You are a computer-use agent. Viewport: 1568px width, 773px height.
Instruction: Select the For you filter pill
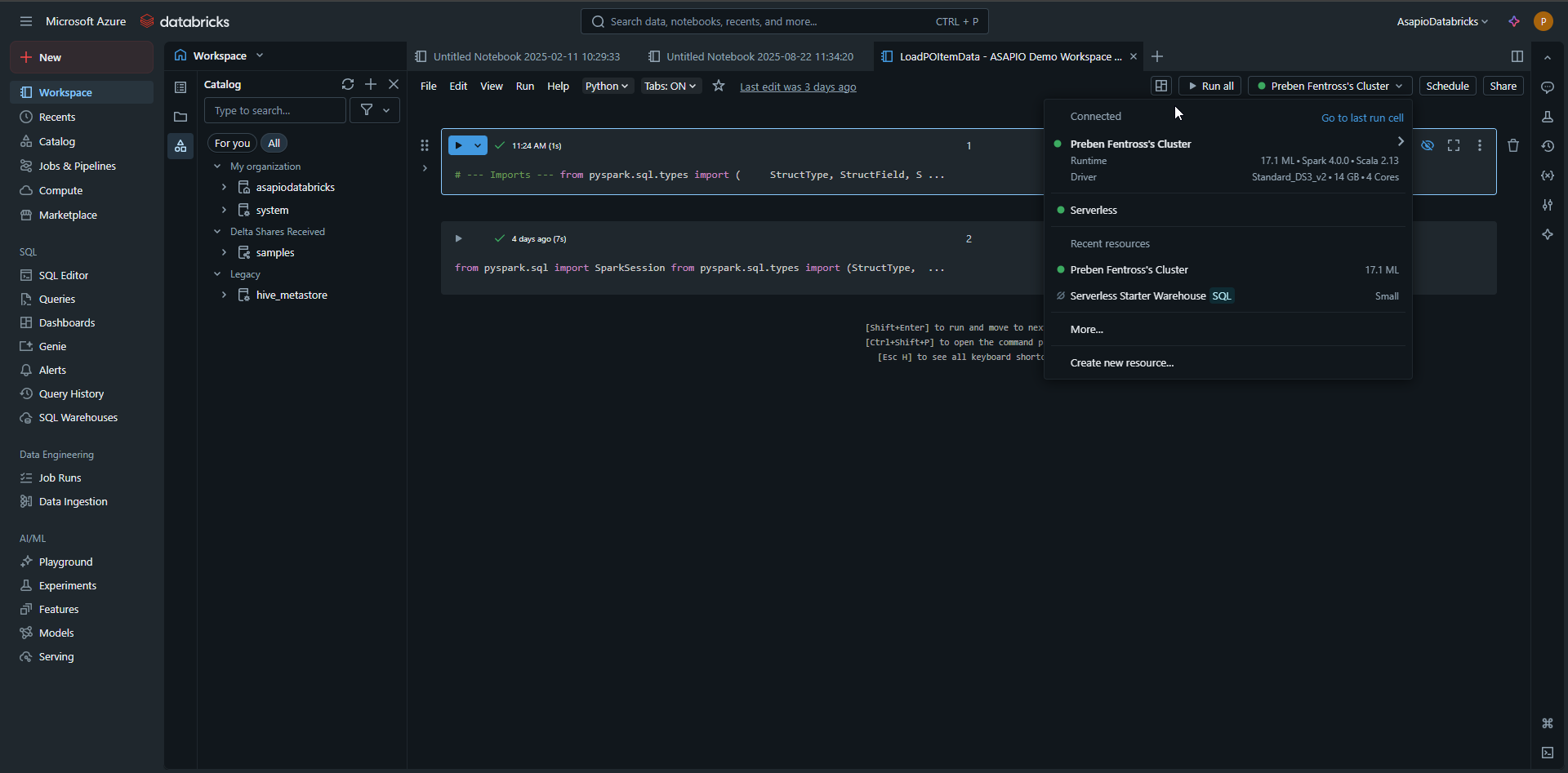click(x=232, y=143)
